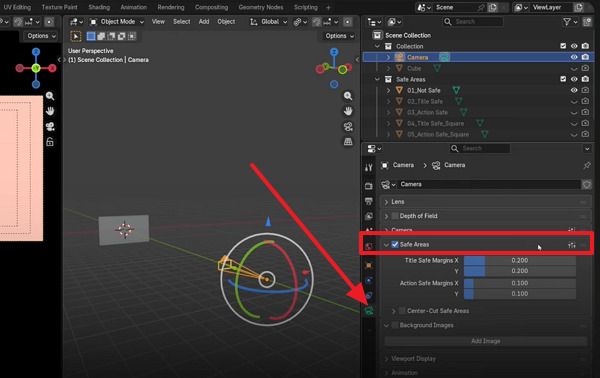Toggle Background Images checkbox
This screenshot has width=600, height=378.
click(395, 325)
